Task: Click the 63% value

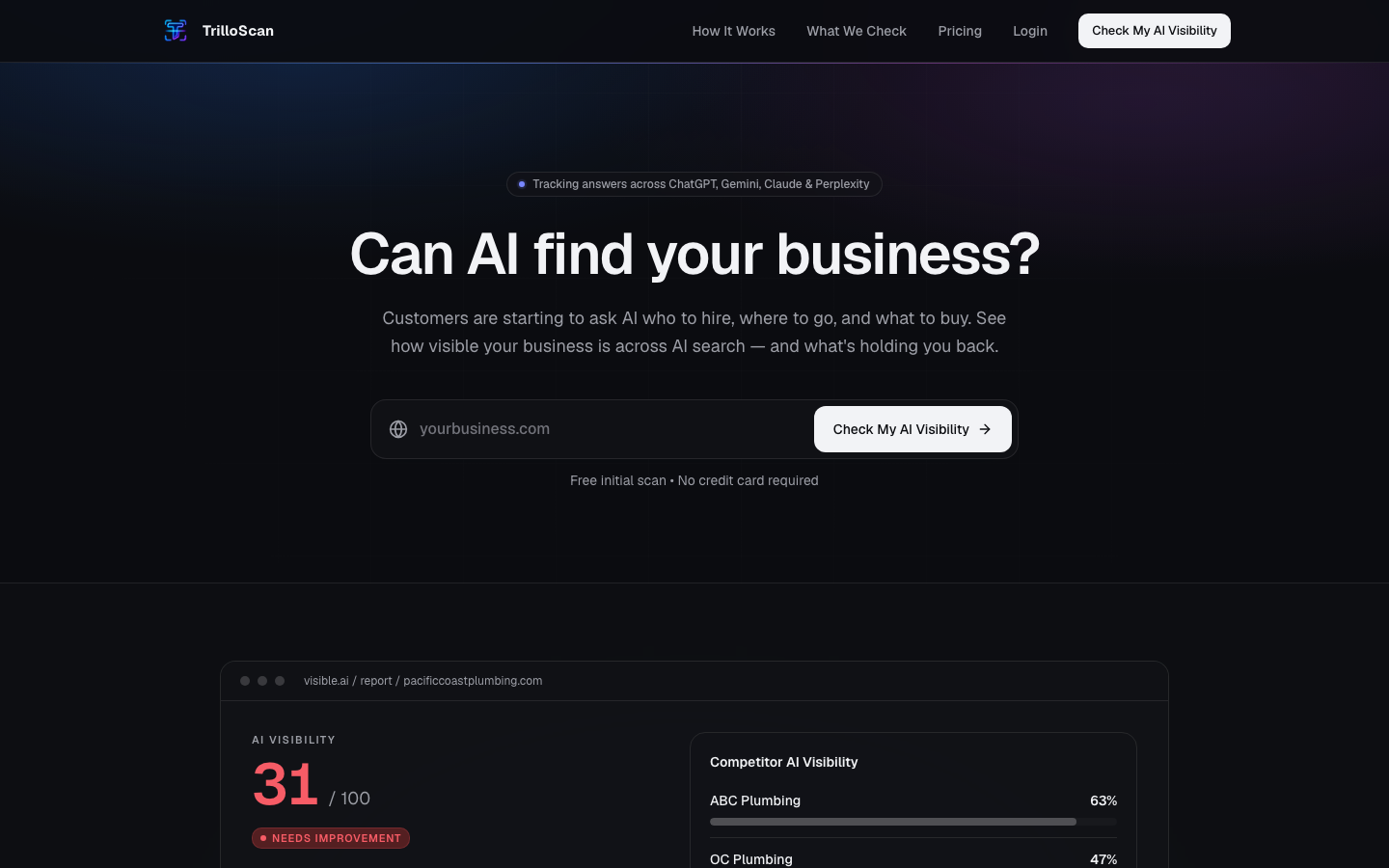Action: pos(1103,800)
